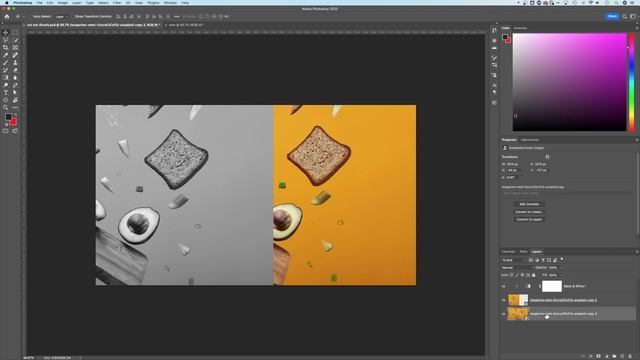Select the Brush tool
The width and height of the screenshot is (640, 360).
point(6,63)
